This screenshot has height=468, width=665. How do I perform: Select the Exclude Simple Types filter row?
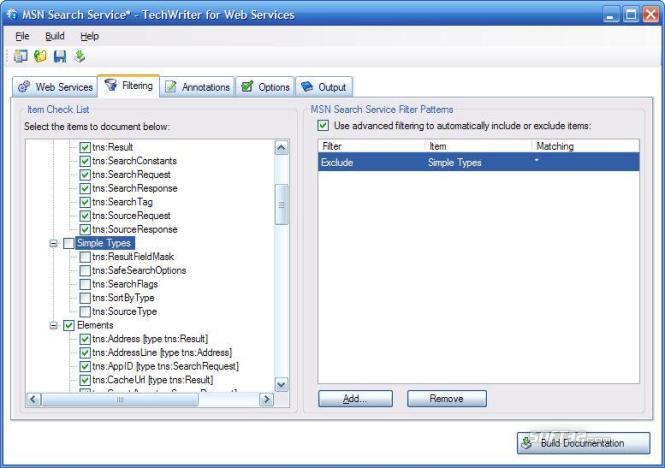pyautogui.click(x=478, y=163)
